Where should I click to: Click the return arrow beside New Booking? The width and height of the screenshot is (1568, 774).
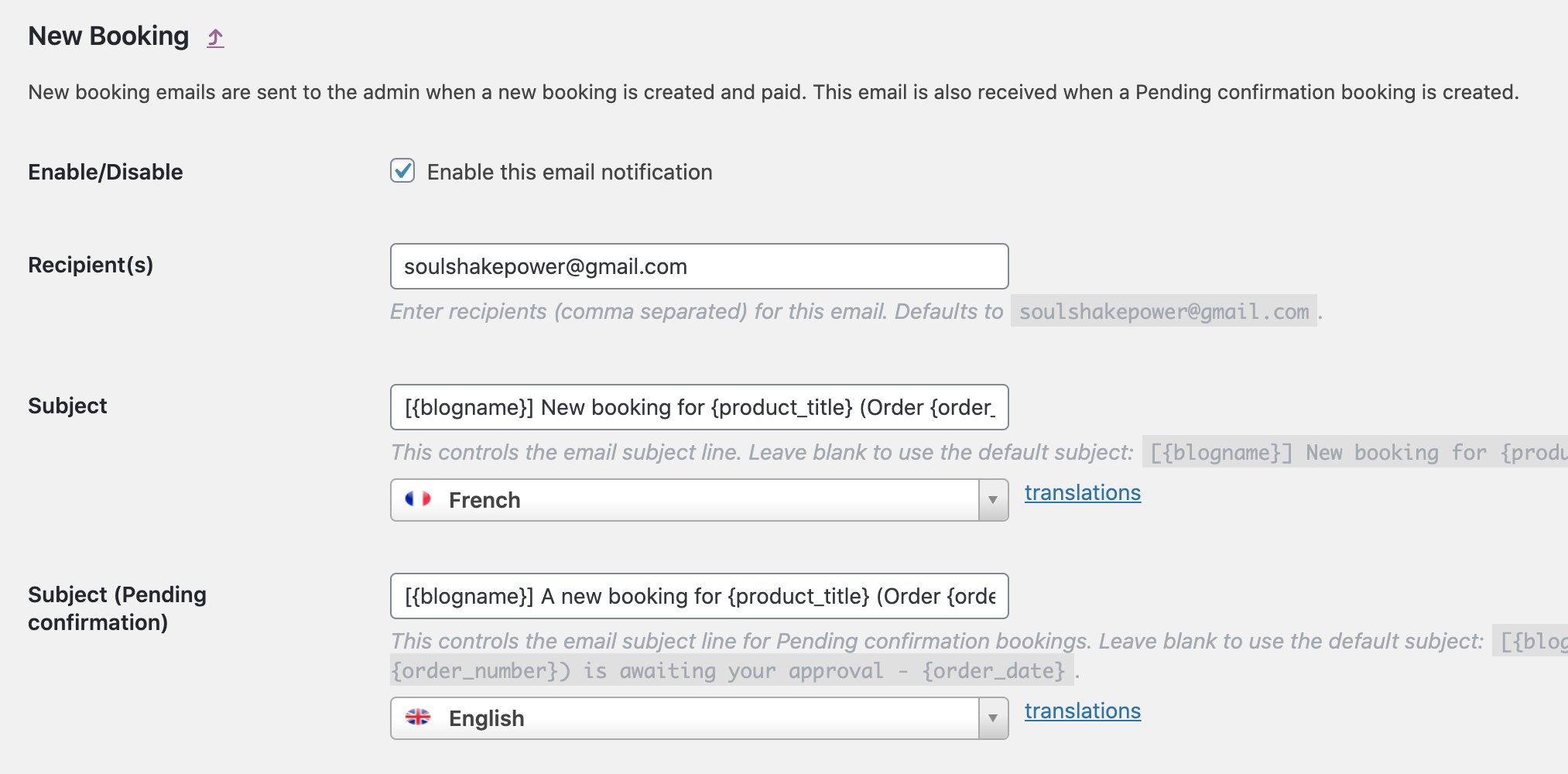click(215, 37)
